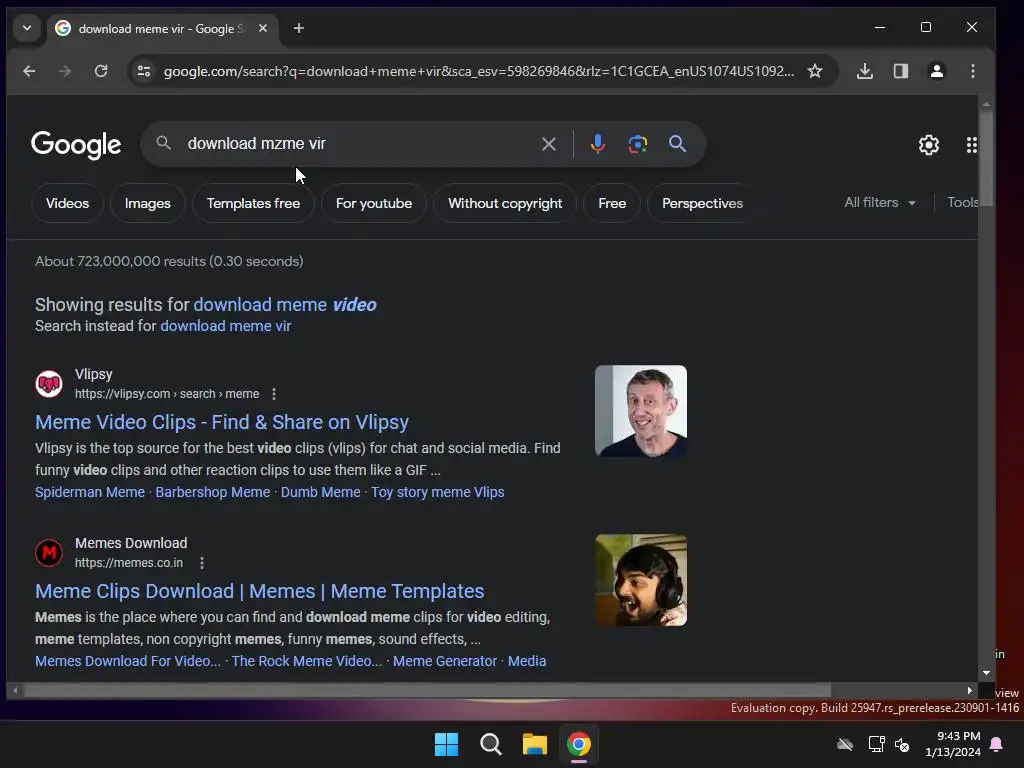This screenshot has width=1024, height=768.
Task: View site information icon in address bar
Action: point(144,71)
